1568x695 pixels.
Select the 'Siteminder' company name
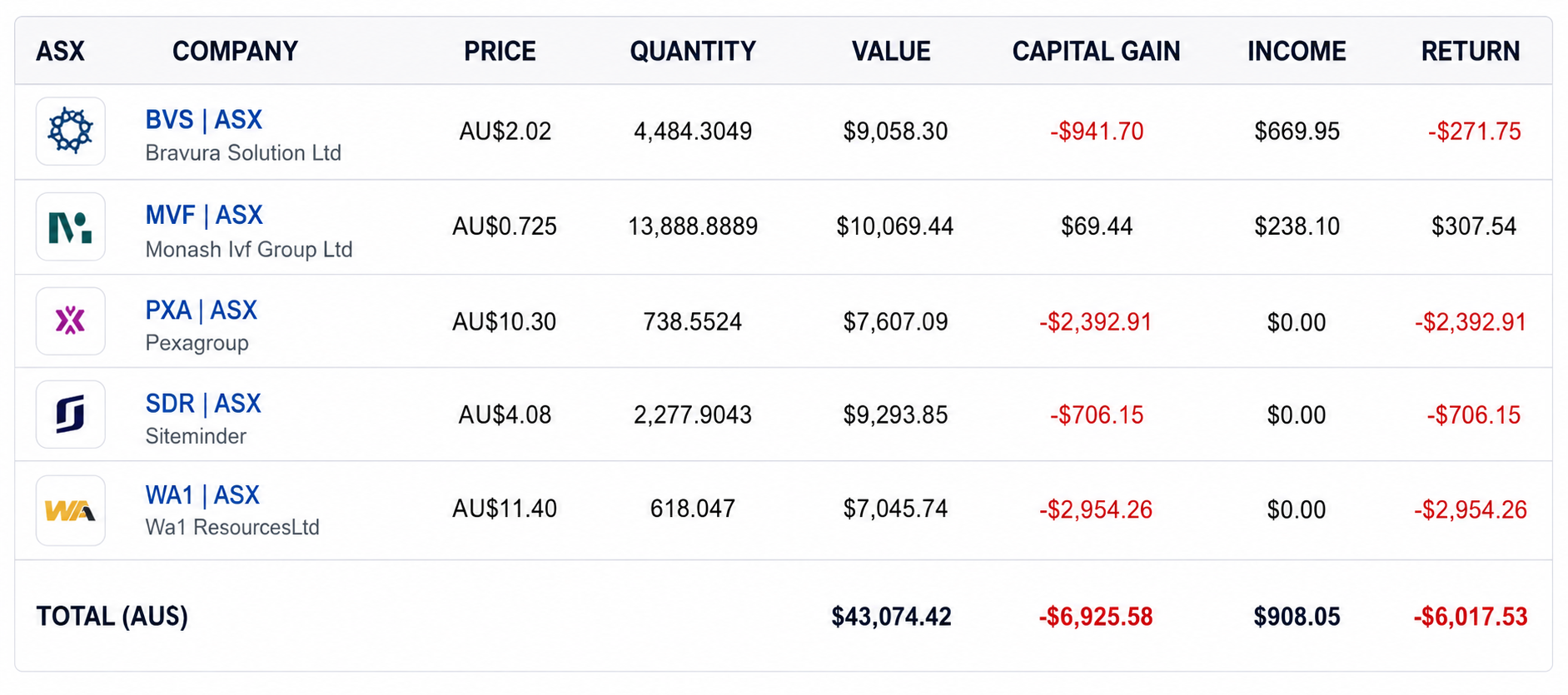pos(196,436)
